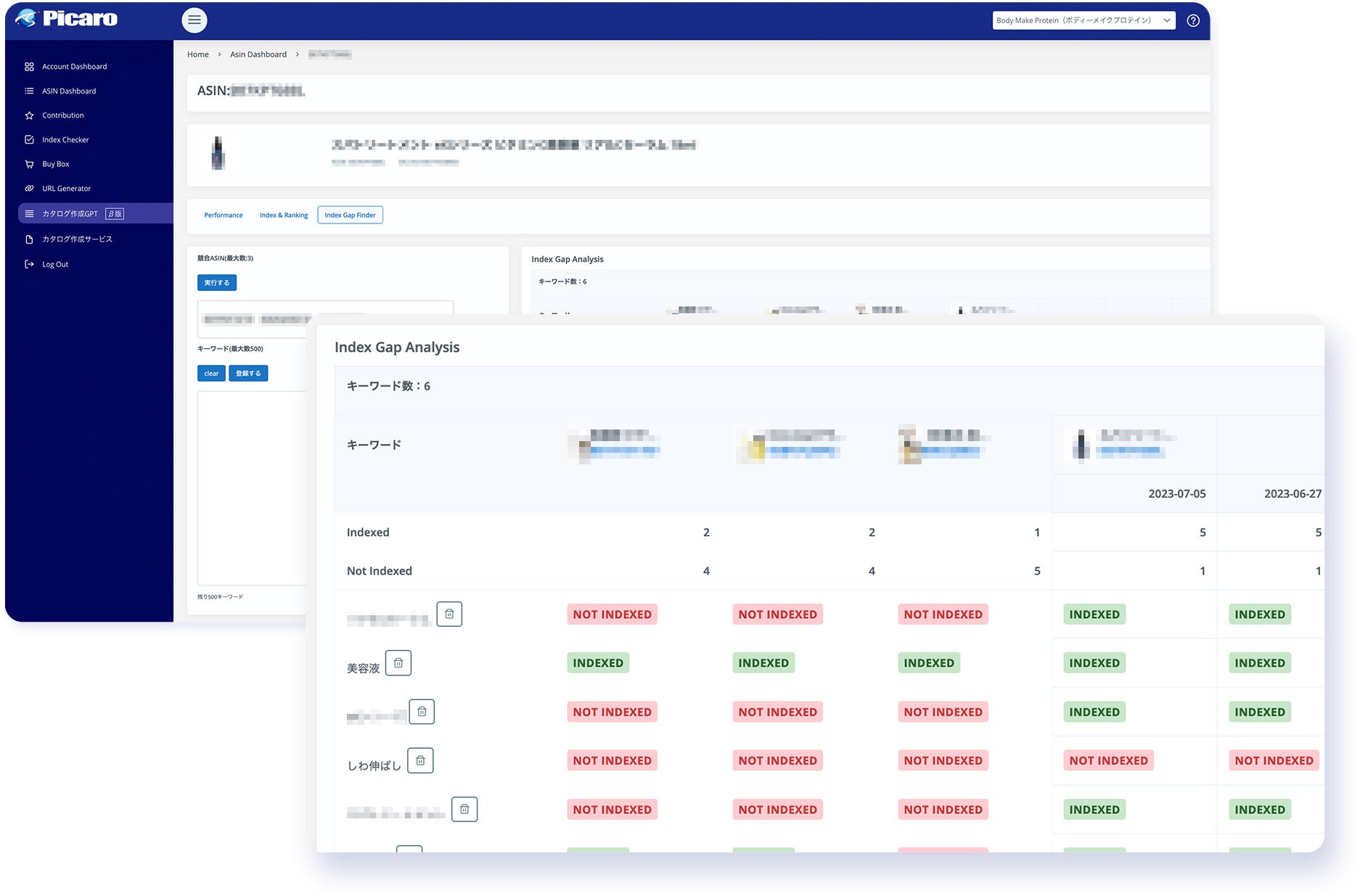Go to the Home breadcrumb link
The width and height of the screenshot is (1360, 896).
(197, 54)
